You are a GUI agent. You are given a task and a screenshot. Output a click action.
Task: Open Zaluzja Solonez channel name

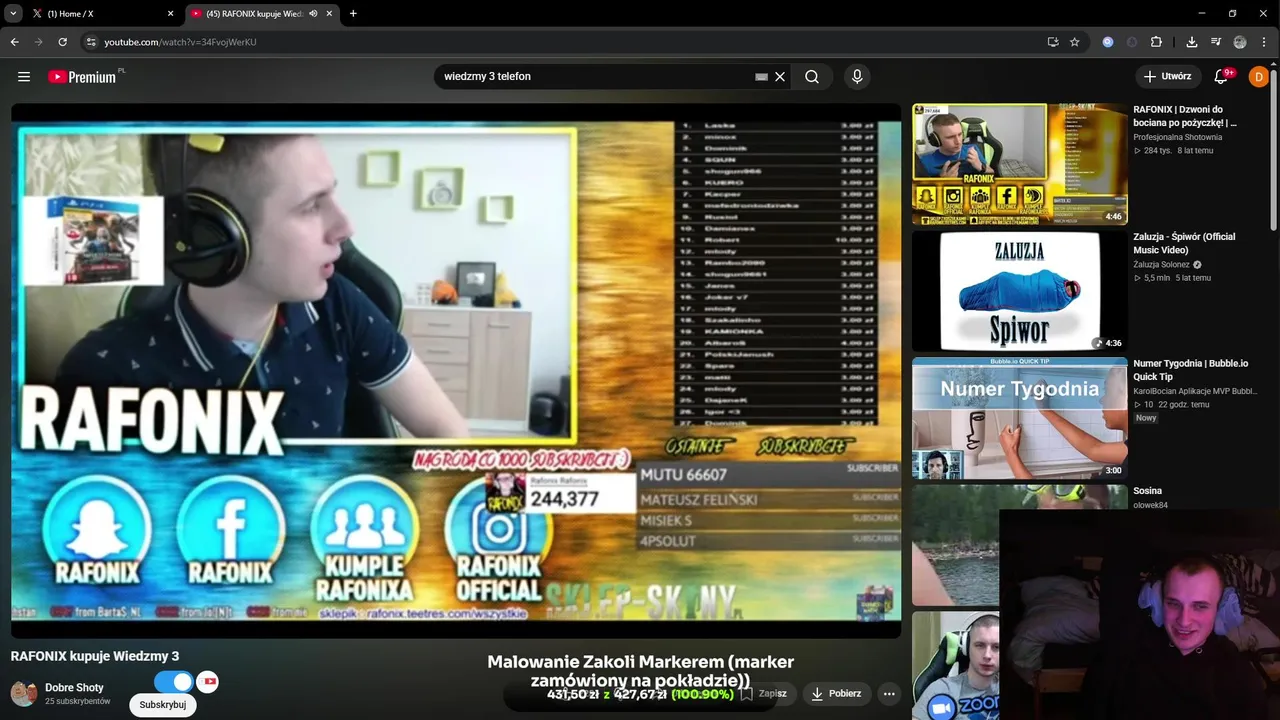coord(1161,265)
